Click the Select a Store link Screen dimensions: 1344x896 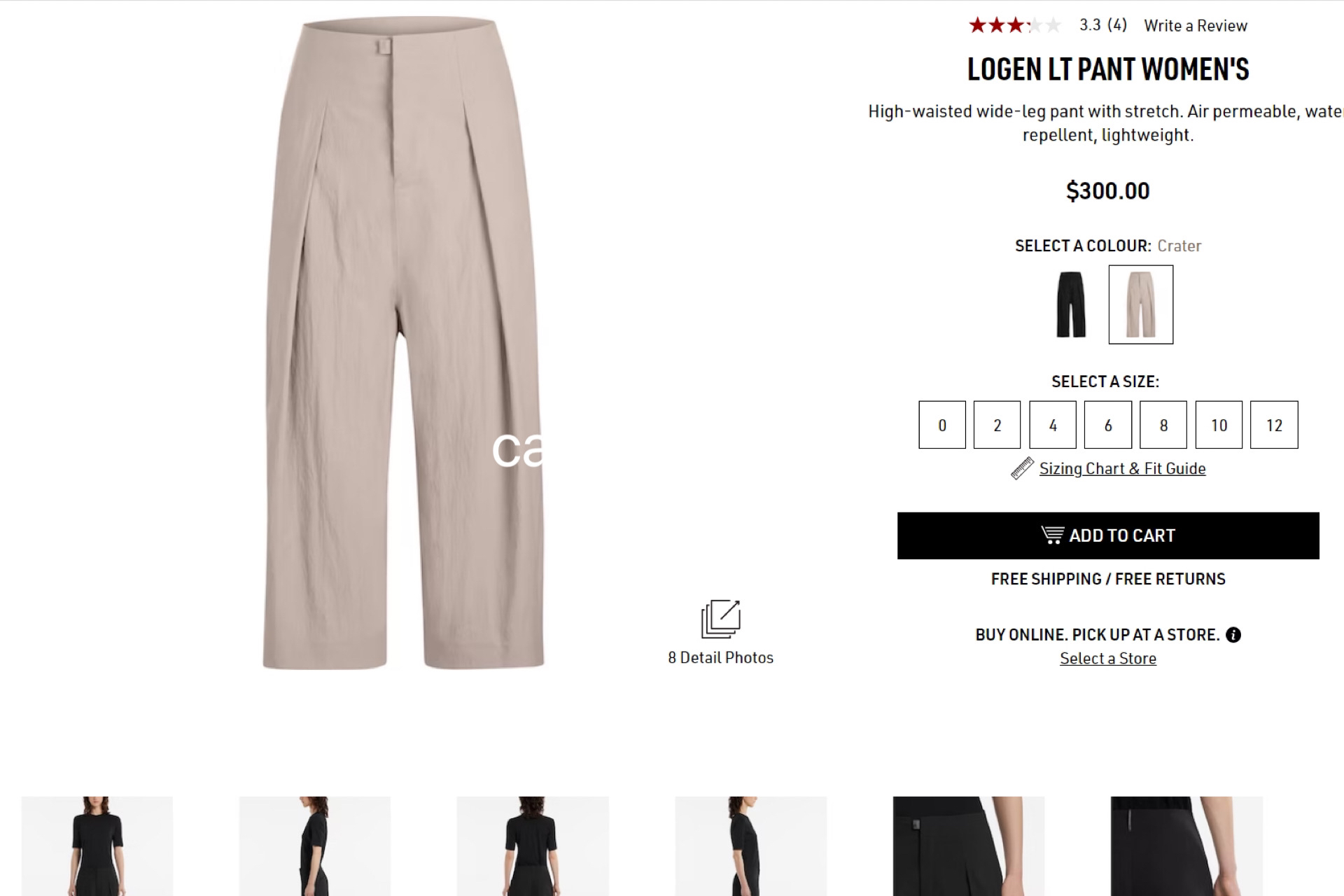pyautogui.click(x=1108, y=659)
